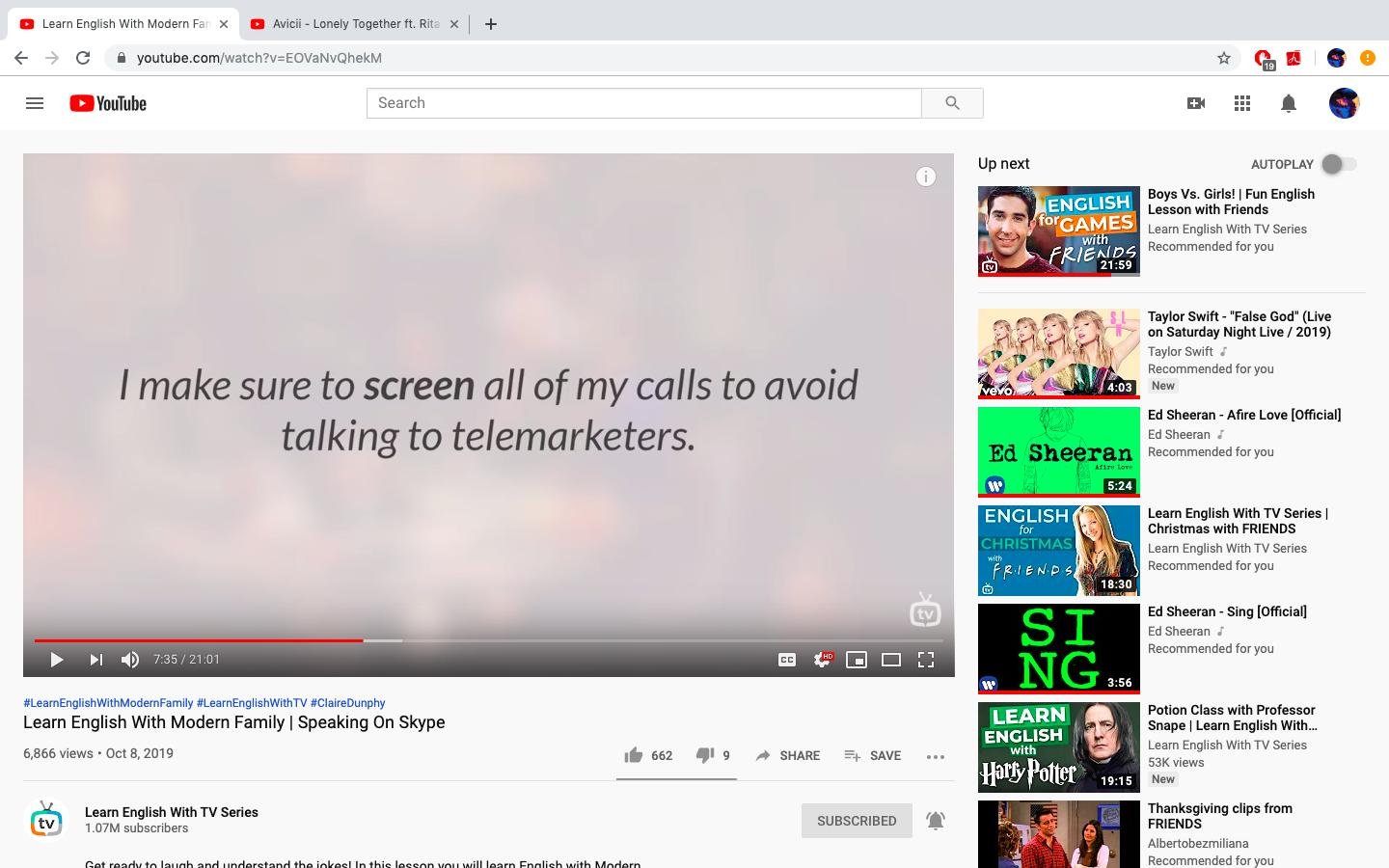Open the Boys Vs. Girls Friends thumbnail

tap(1059, 231)
